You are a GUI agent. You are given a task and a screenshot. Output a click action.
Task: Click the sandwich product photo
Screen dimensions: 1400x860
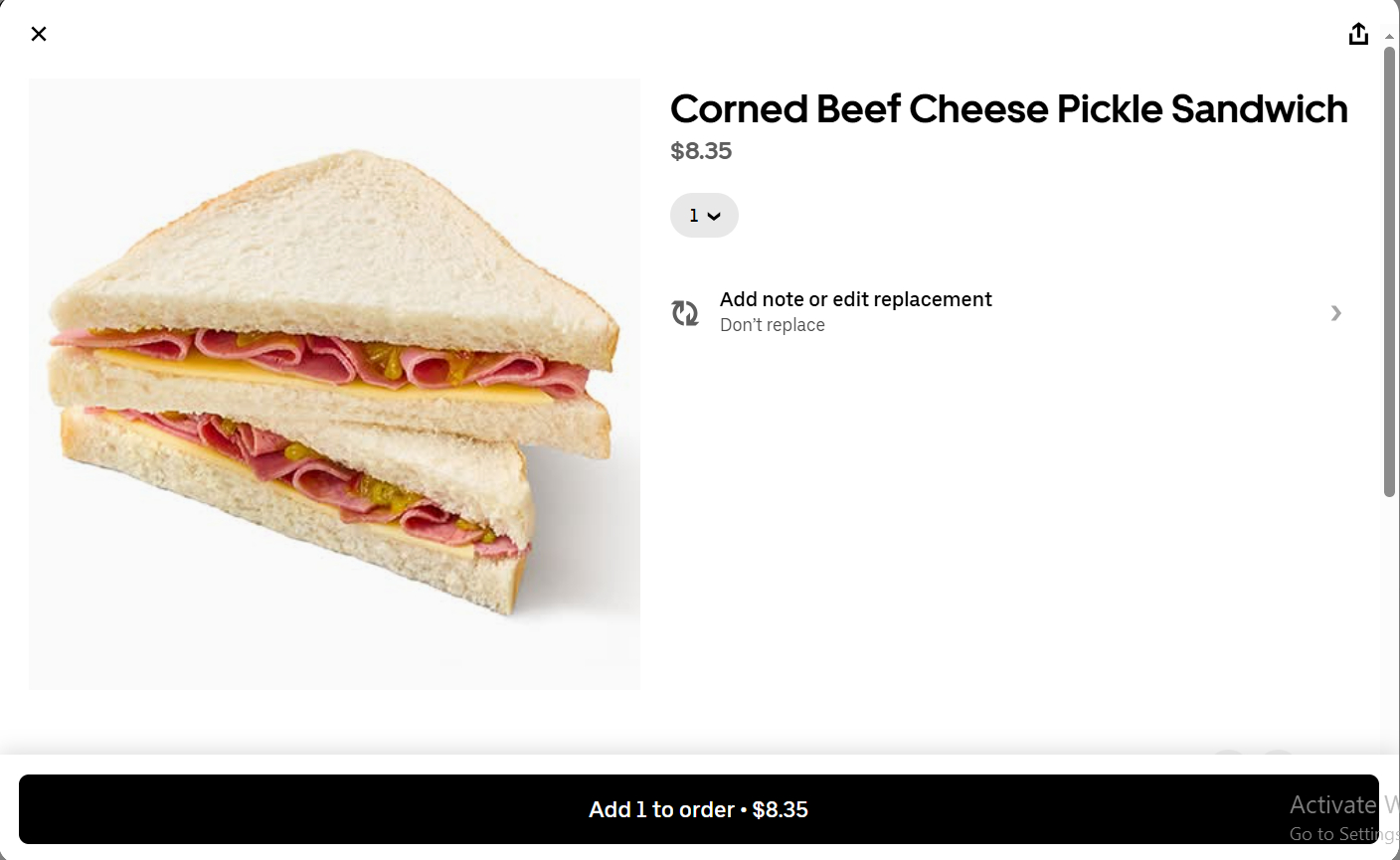(334, 384)
